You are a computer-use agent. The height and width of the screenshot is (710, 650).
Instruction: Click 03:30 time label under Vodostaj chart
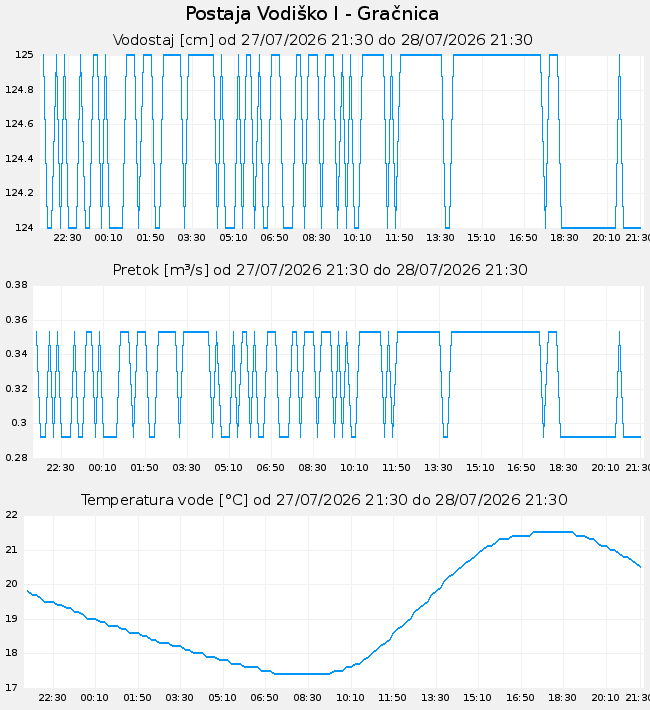click(191, 238)
